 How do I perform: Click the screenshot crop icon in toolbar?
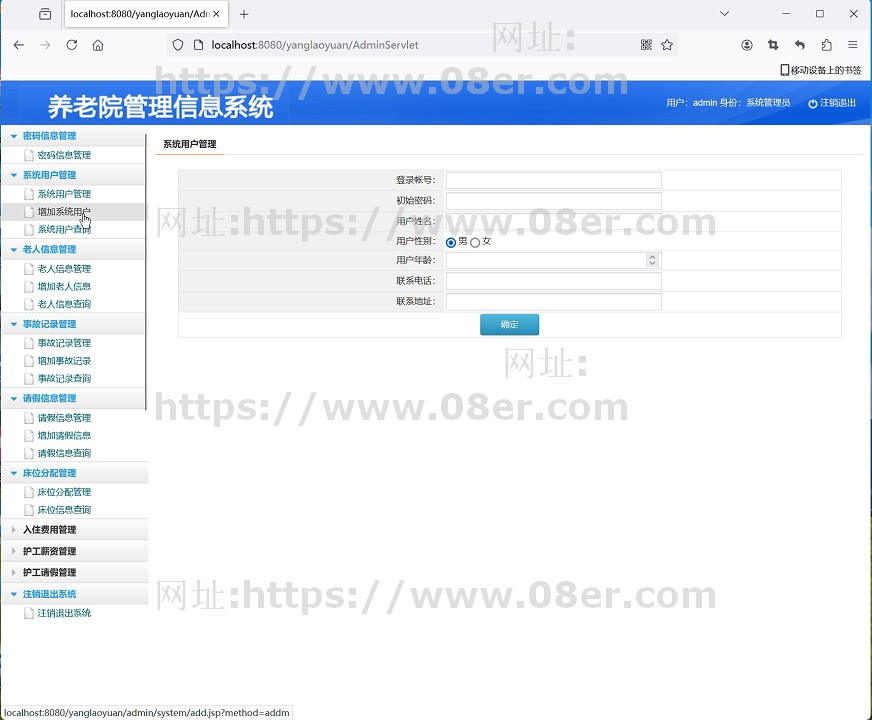click(x=773, y=45)
